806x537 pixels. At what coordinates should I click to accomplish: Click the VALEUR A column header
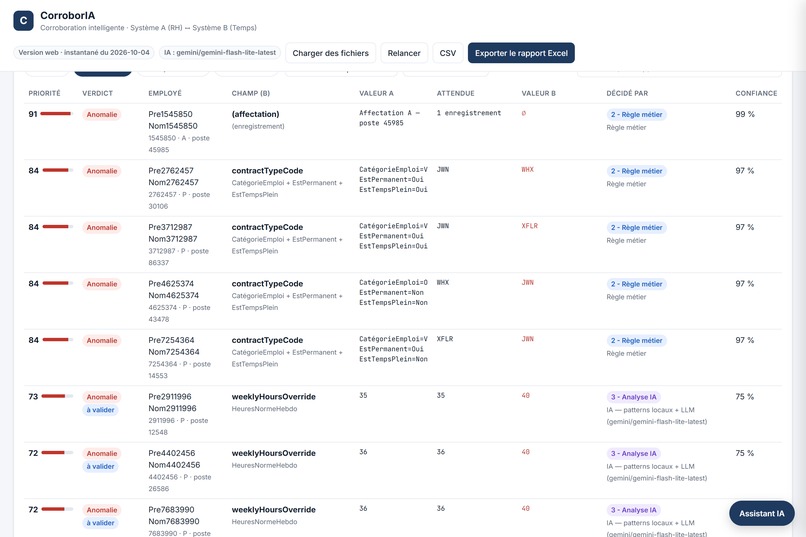[376, 93]
